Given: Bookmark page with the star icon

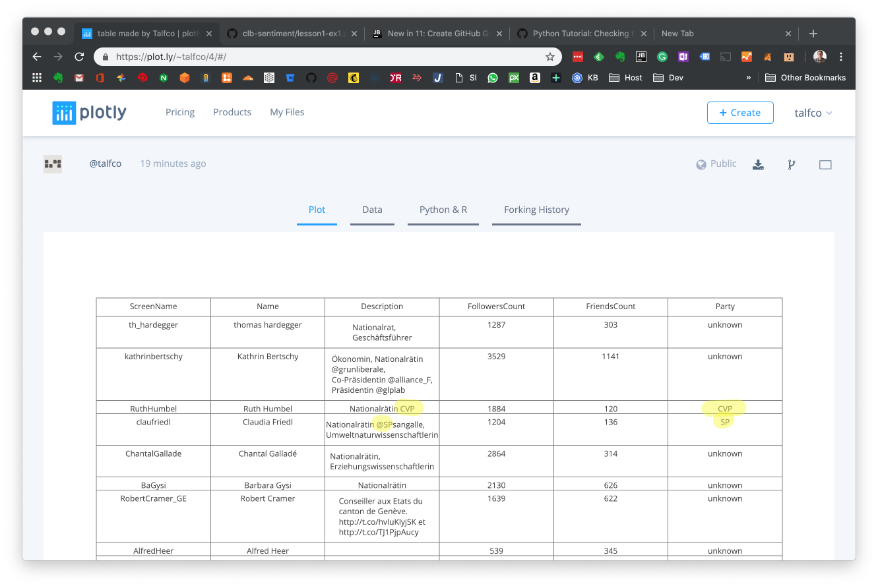Looking at the screenshot, I should (x=549, y=57).
